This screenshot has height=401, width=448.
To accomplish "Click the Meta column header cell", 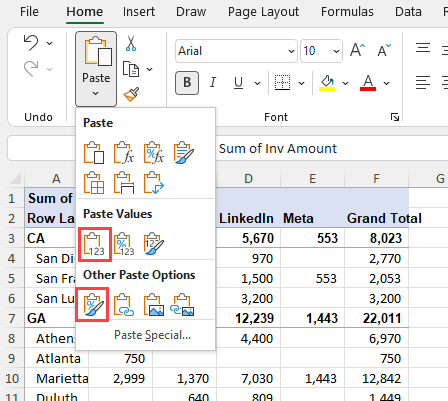I will [x=312, y=218].
